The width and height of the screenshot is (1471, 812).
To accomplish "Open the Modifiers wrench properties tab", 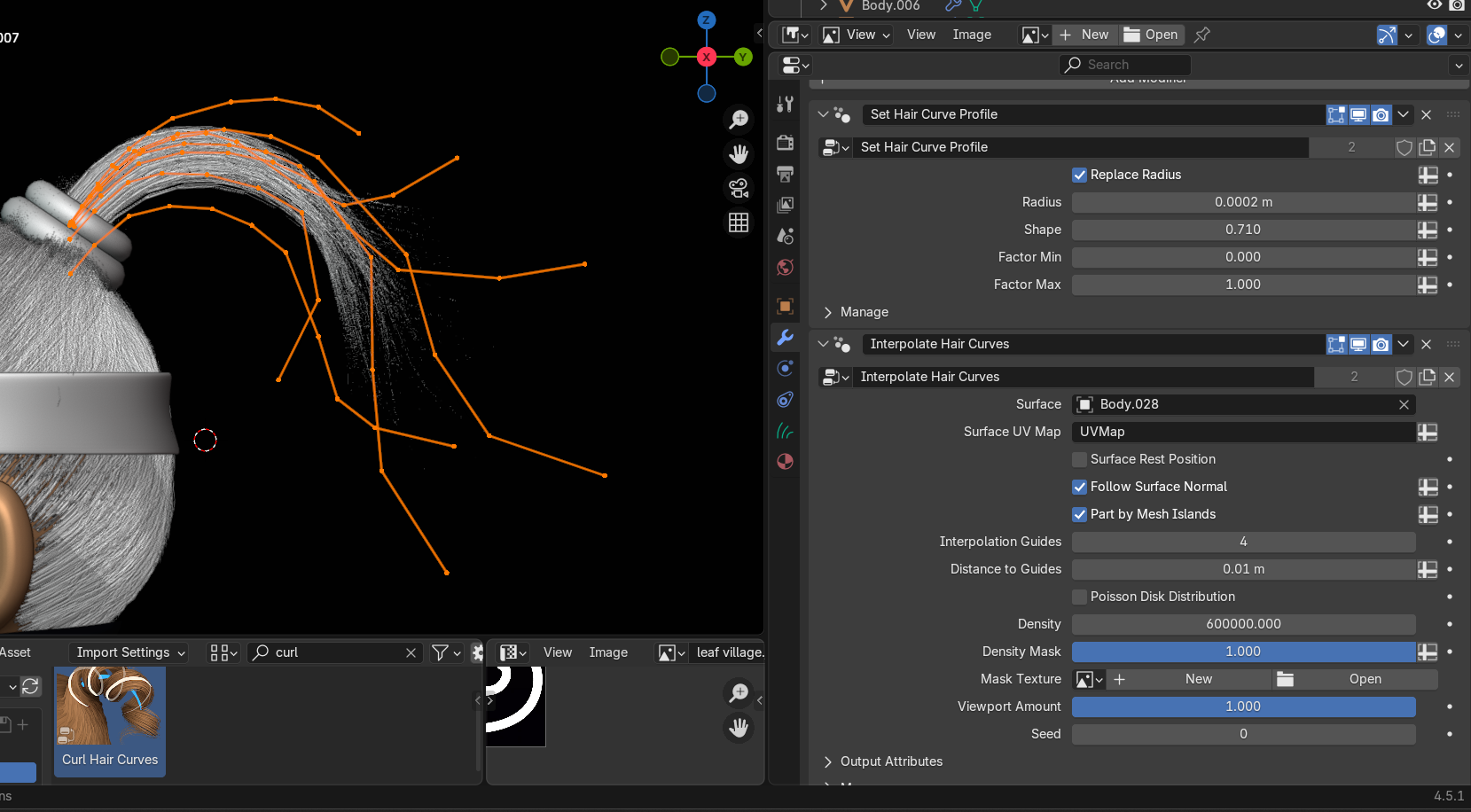I will coord(785,337).
